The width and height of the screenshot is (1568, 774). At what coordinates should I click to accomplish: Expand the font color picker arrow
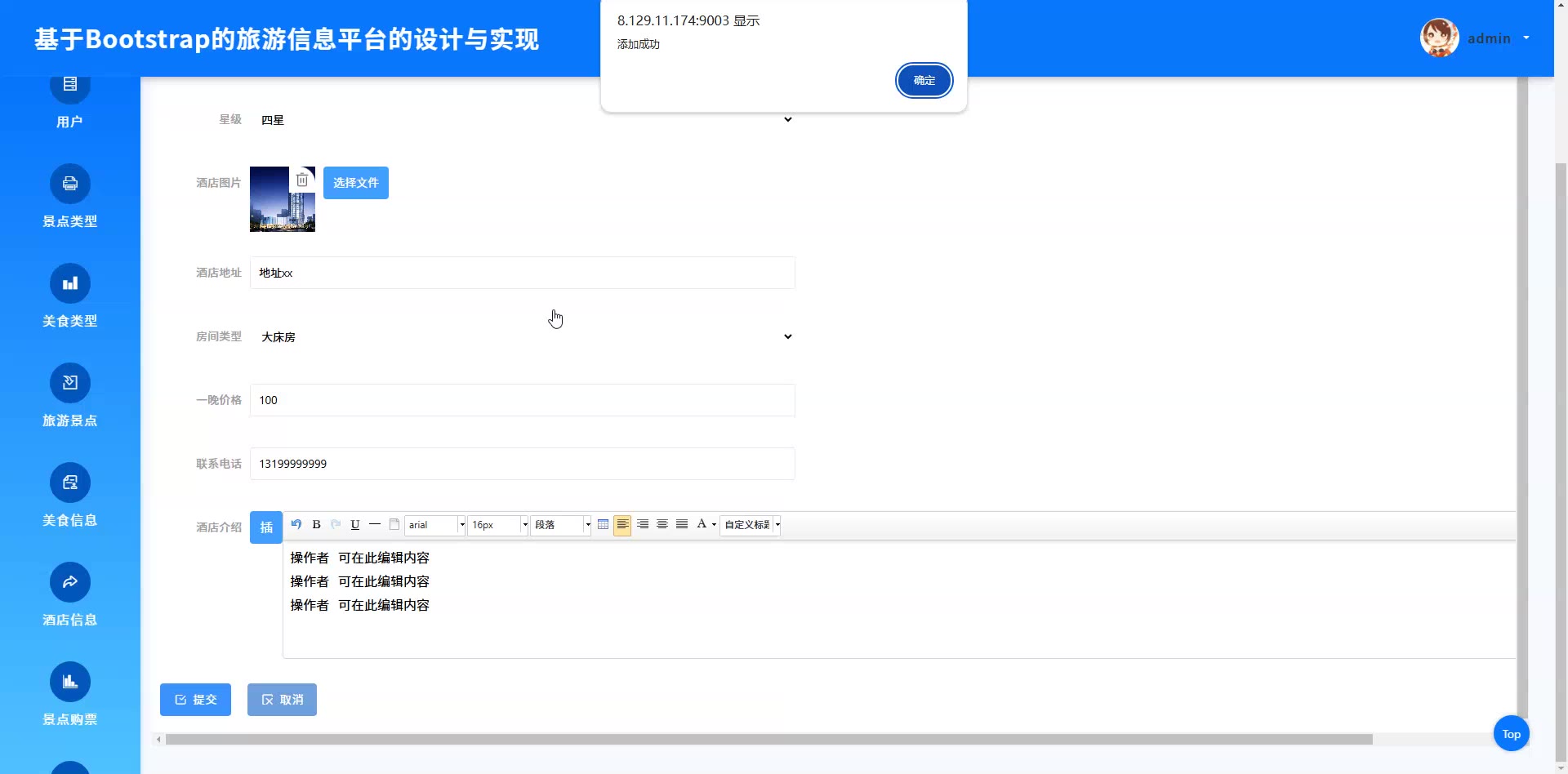pyautogui.click(x=714, y=525)
